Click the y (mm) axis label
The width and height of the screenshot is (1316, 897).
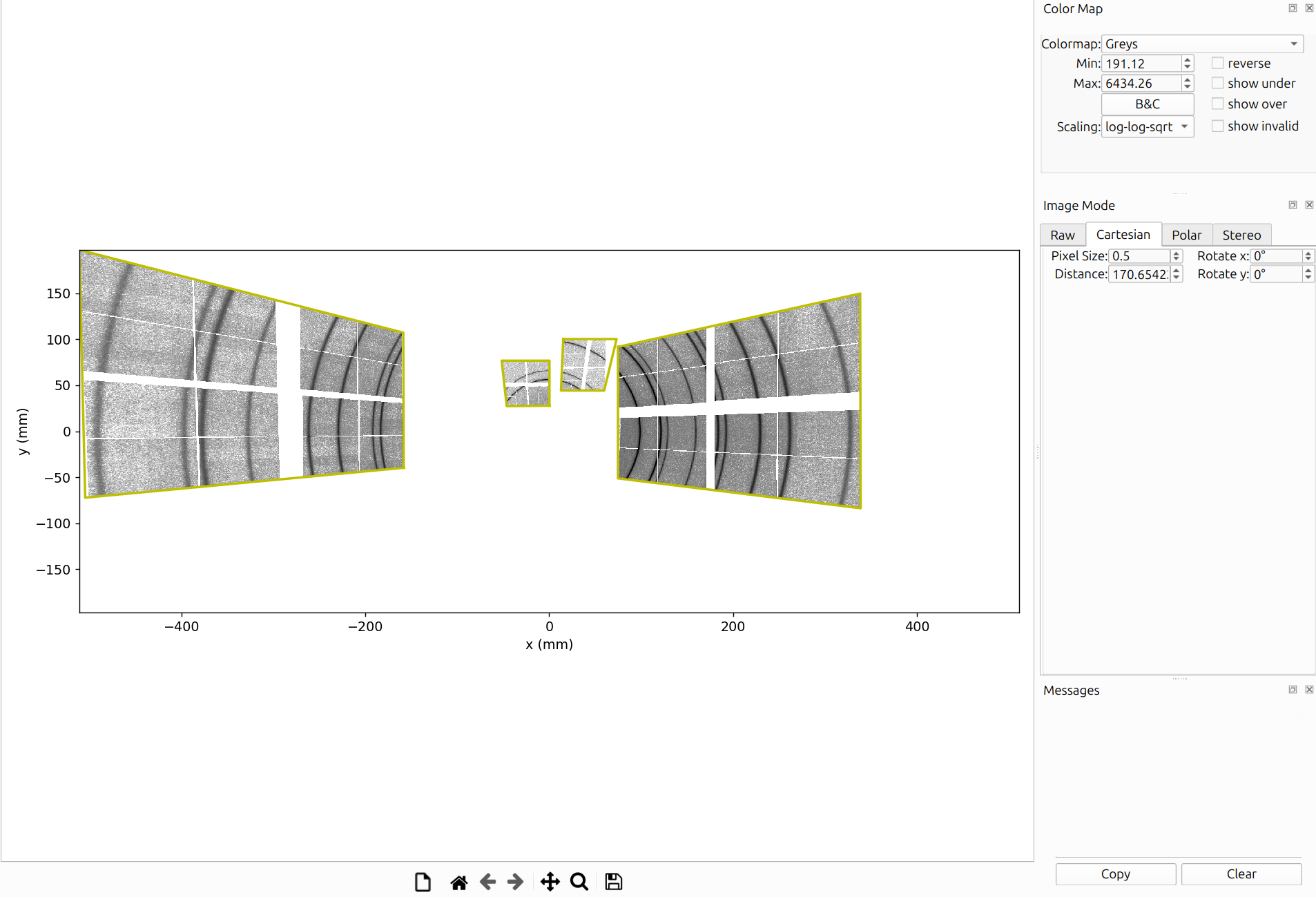(x=23, y=432)
